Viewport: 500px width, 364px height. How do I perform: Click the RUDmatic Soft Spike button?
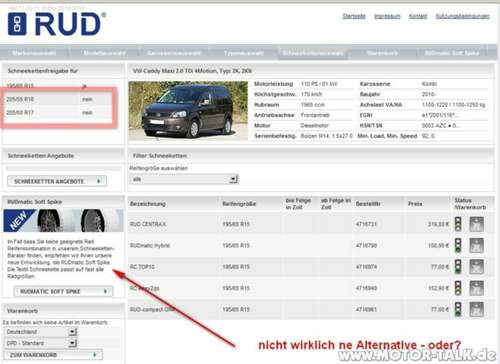click(x=63, y=291)
